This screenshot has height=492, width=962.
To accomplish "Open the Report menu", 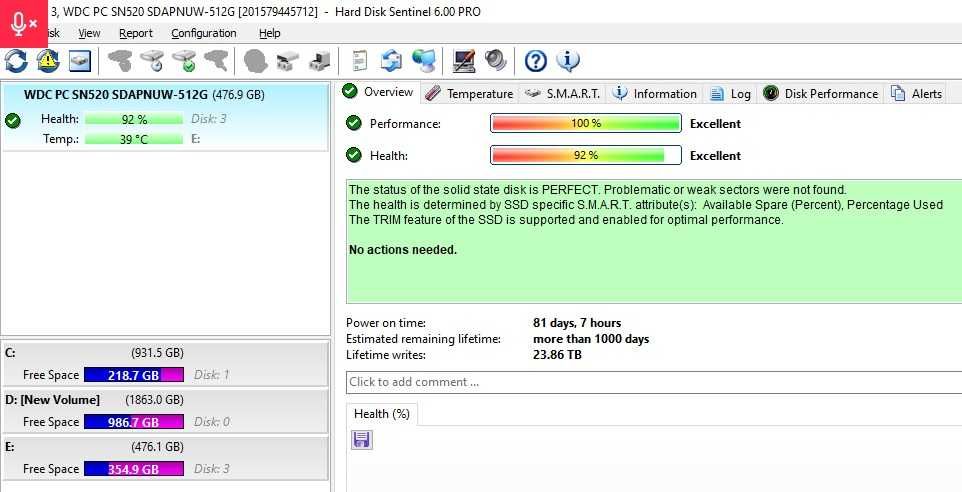I will click(136, 33).
